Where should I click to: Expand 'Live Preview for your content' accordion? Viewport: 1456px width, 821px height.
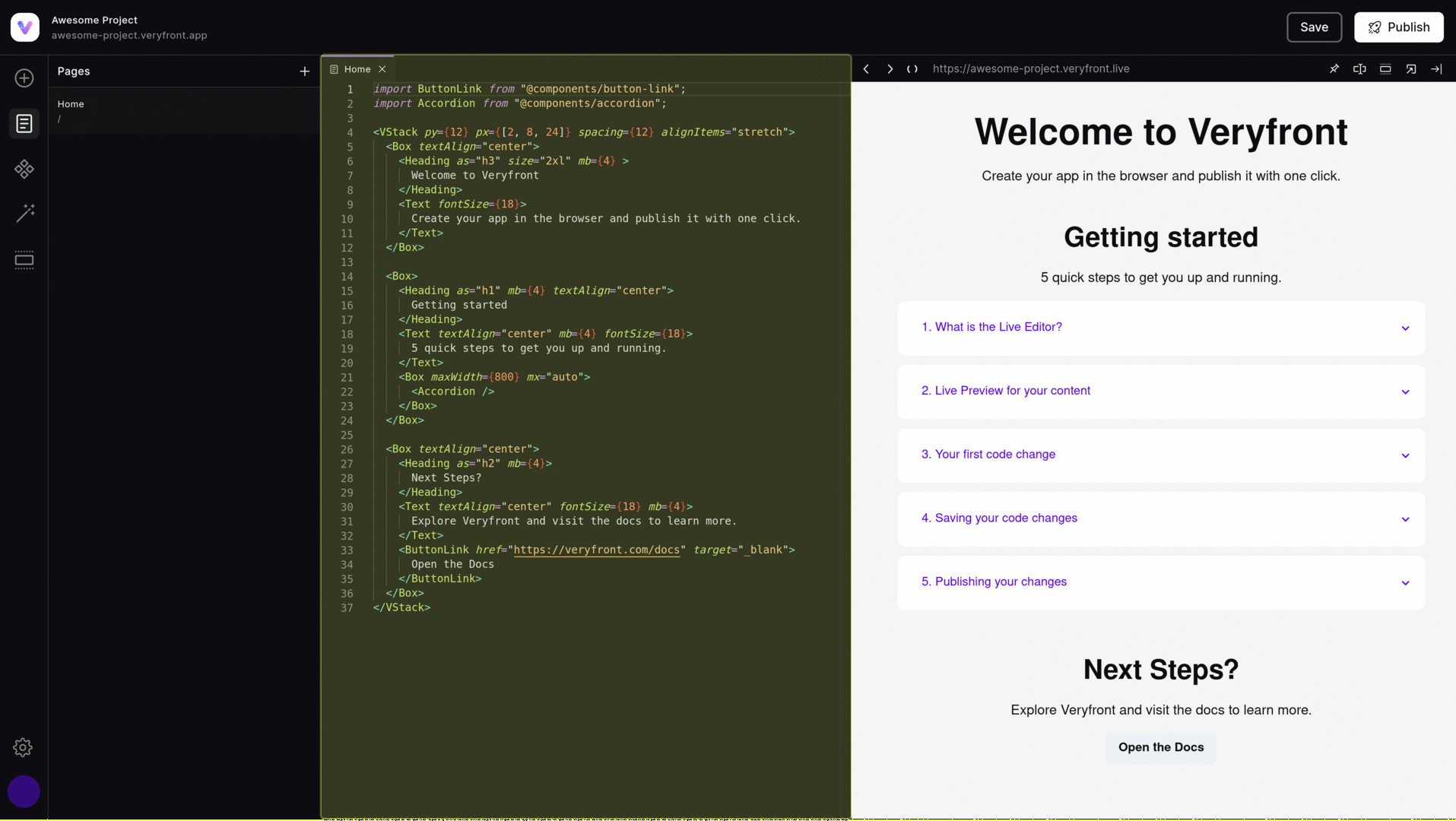click(1161, 391)
